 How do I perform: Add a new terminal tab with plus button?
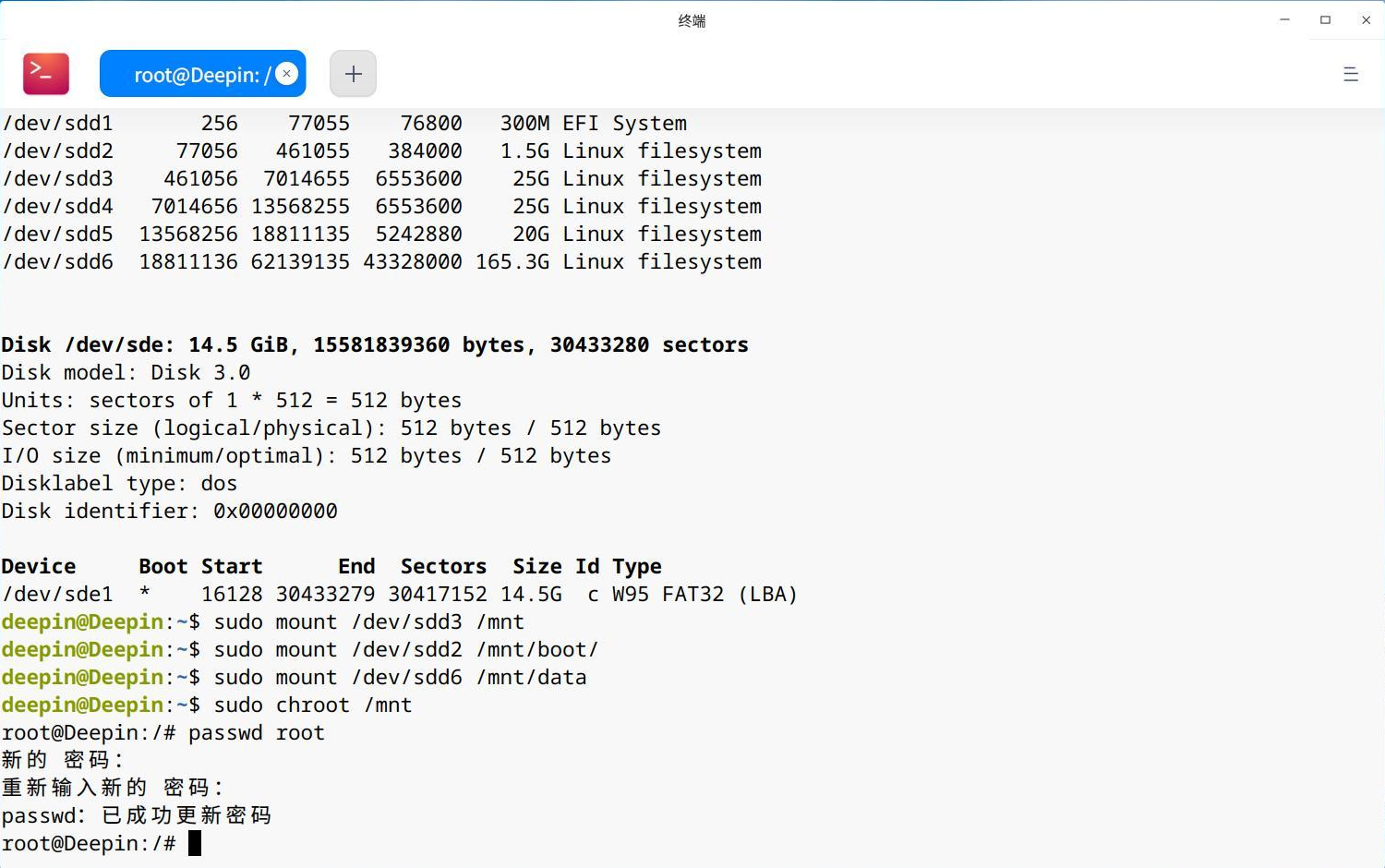point(353,74)
